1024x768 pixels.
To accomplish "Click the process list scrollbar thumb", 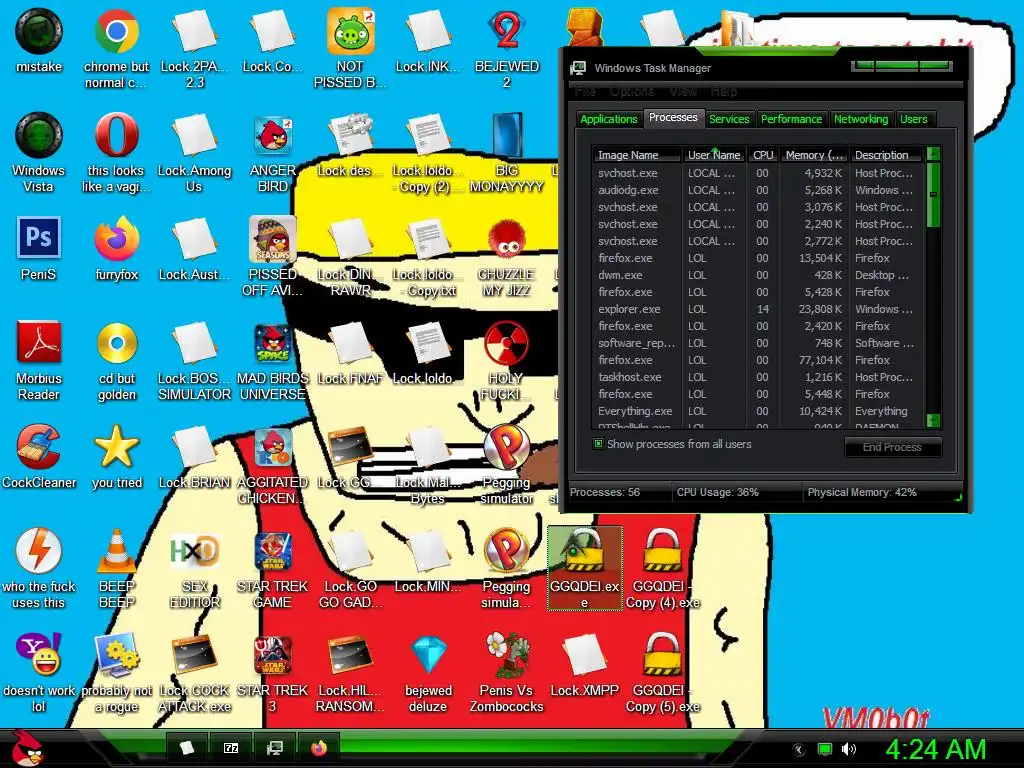I will [x=933, y=195].
